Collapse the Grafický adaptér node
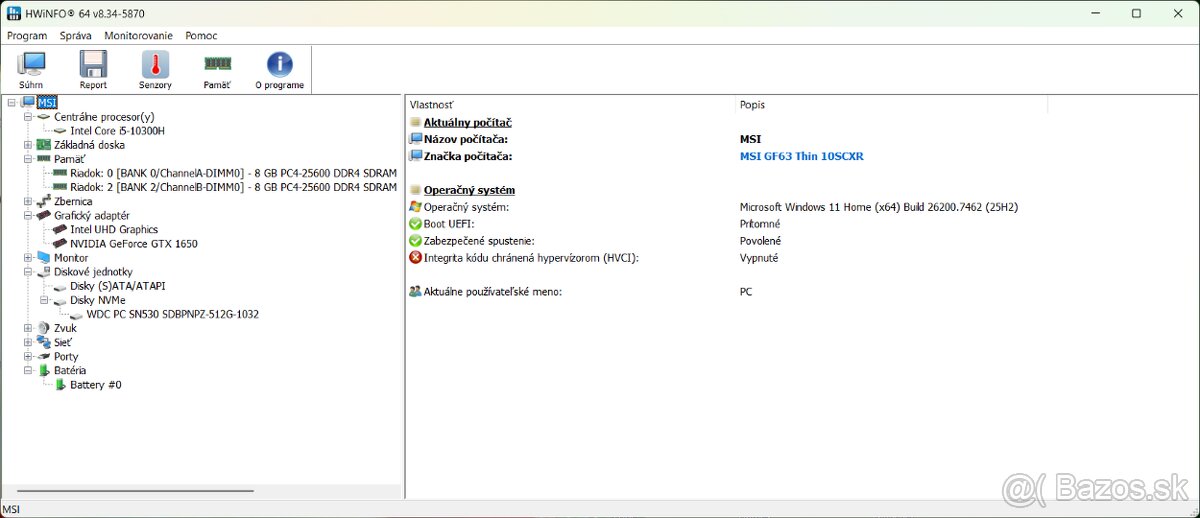 28,215
